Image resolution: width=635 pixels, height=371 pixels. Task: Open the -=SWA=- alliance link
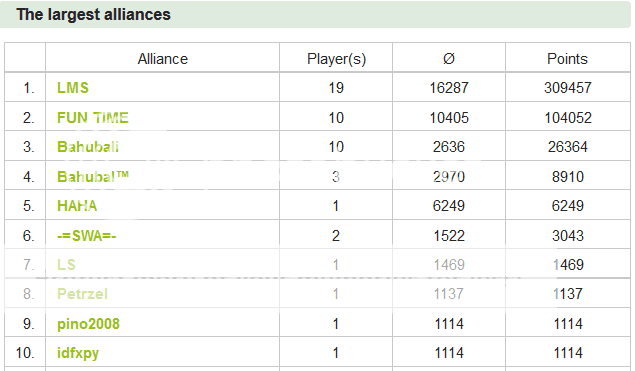87,235
